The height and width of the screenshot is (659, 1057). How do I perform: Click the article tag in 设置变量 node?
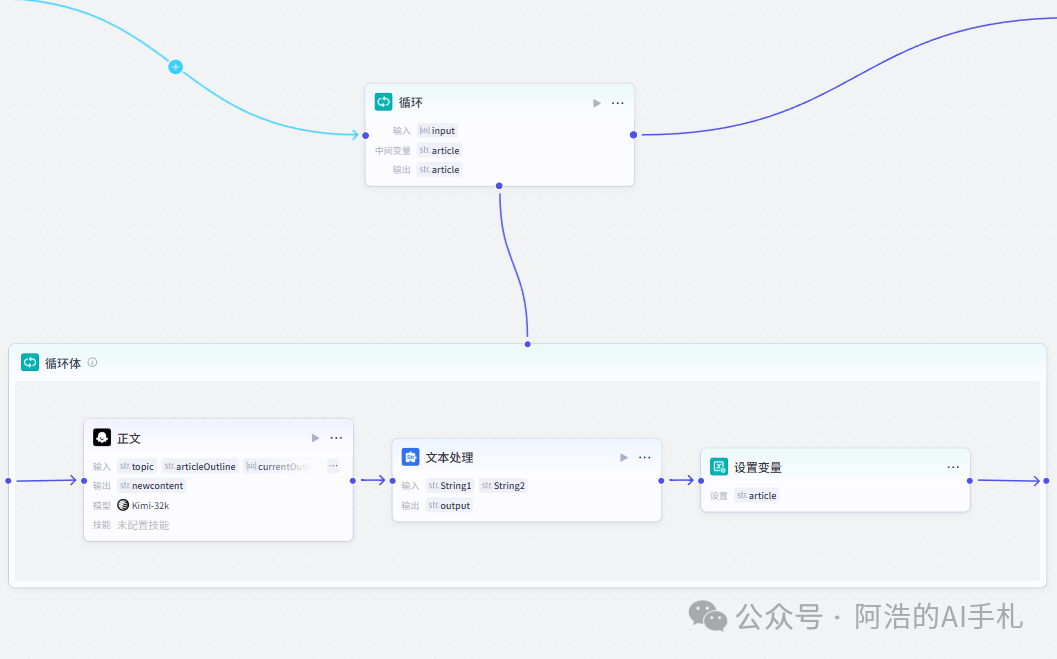[756, 495]
